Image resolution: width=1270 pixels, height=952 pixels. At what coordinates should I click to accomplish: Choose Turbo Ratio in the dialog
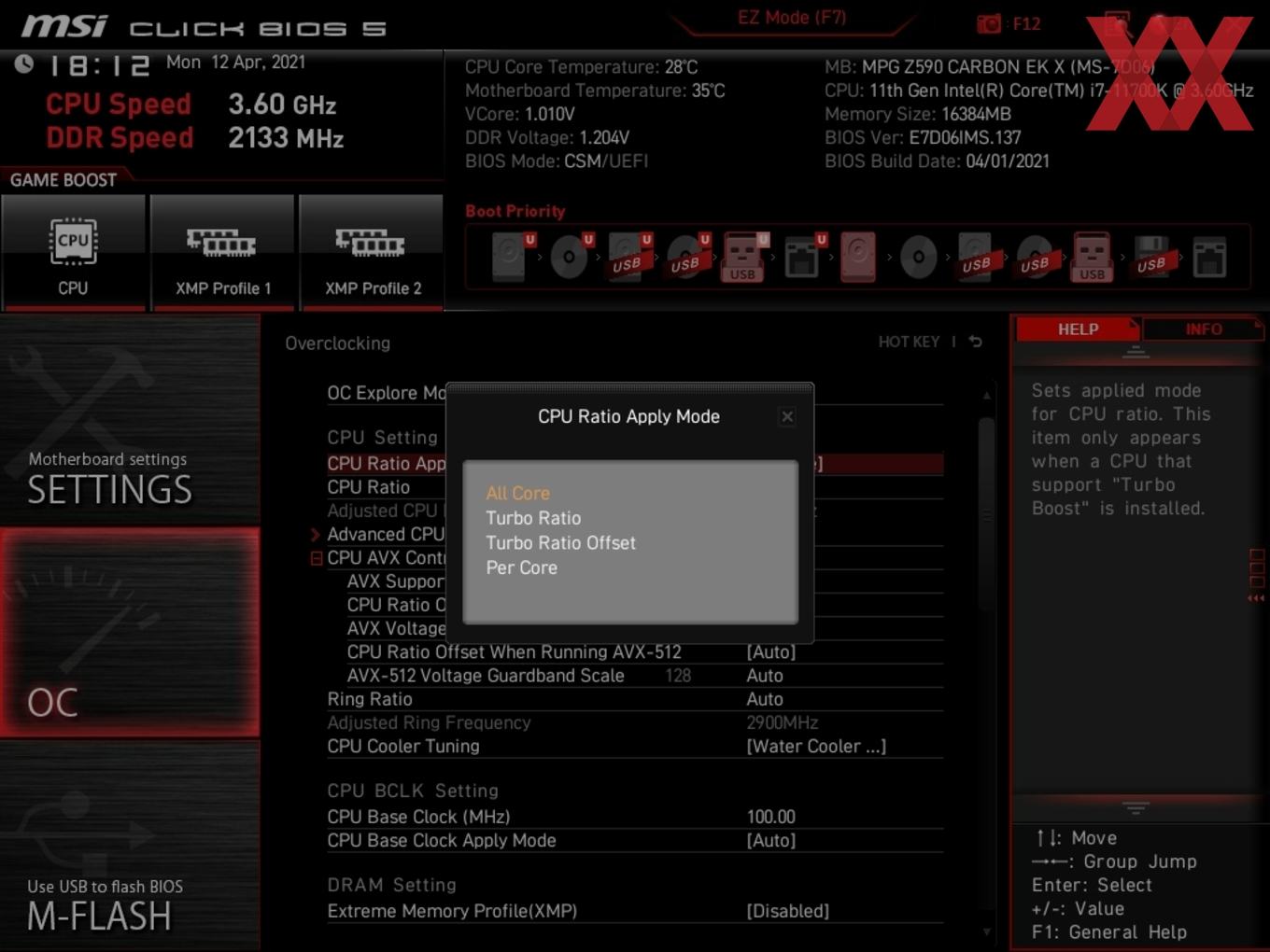[x=533, y=518]
